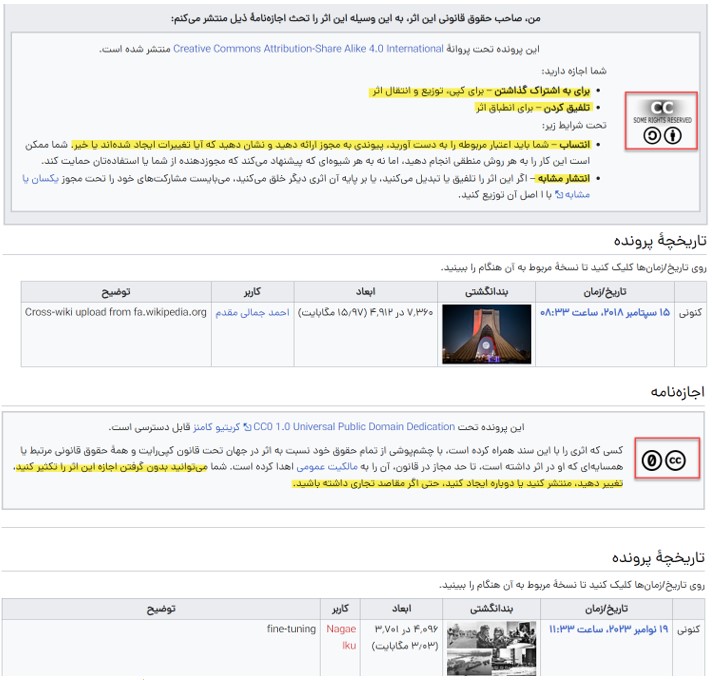Click the من، صاحب حقوق قانونی این اثر heading
This screenshot has height=680, width=712.
click(x=355, y=18)
